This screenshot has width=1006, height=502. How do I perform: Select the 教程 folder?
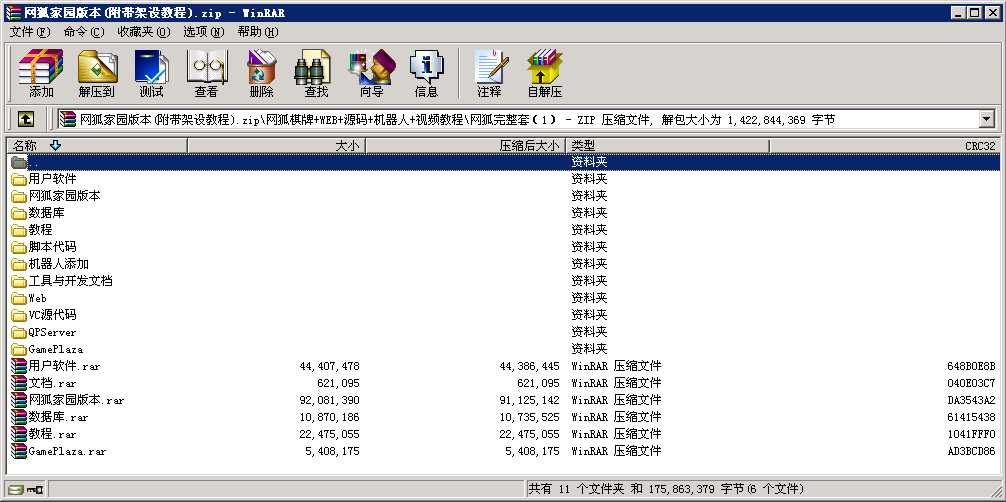40,230
